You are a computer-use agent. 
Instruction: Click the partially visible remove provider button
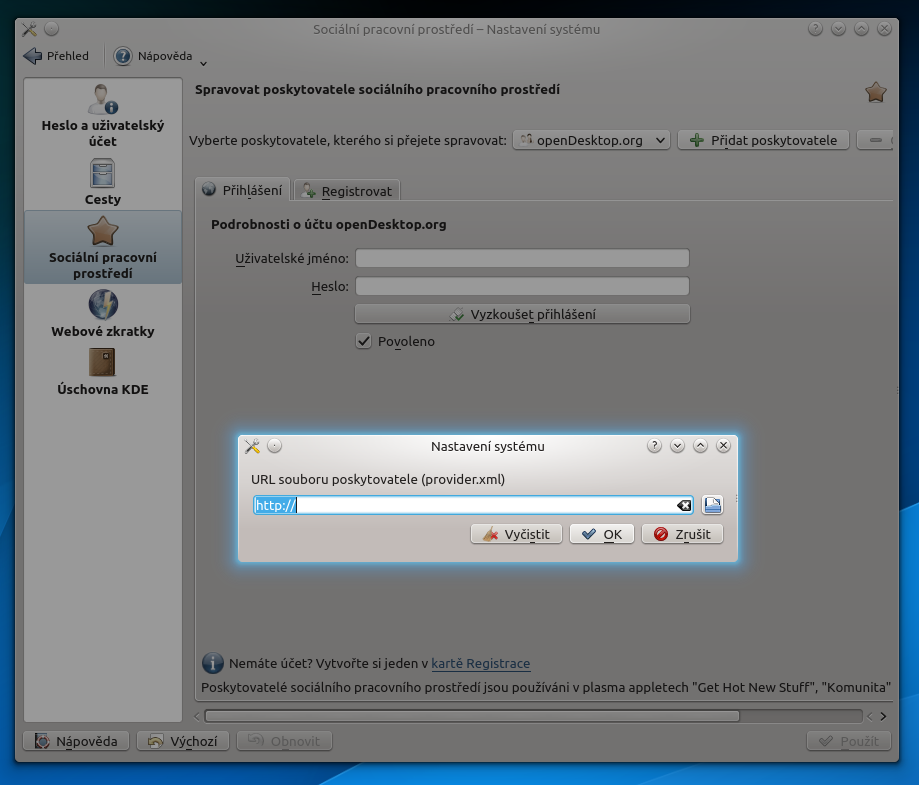point(875,140)
